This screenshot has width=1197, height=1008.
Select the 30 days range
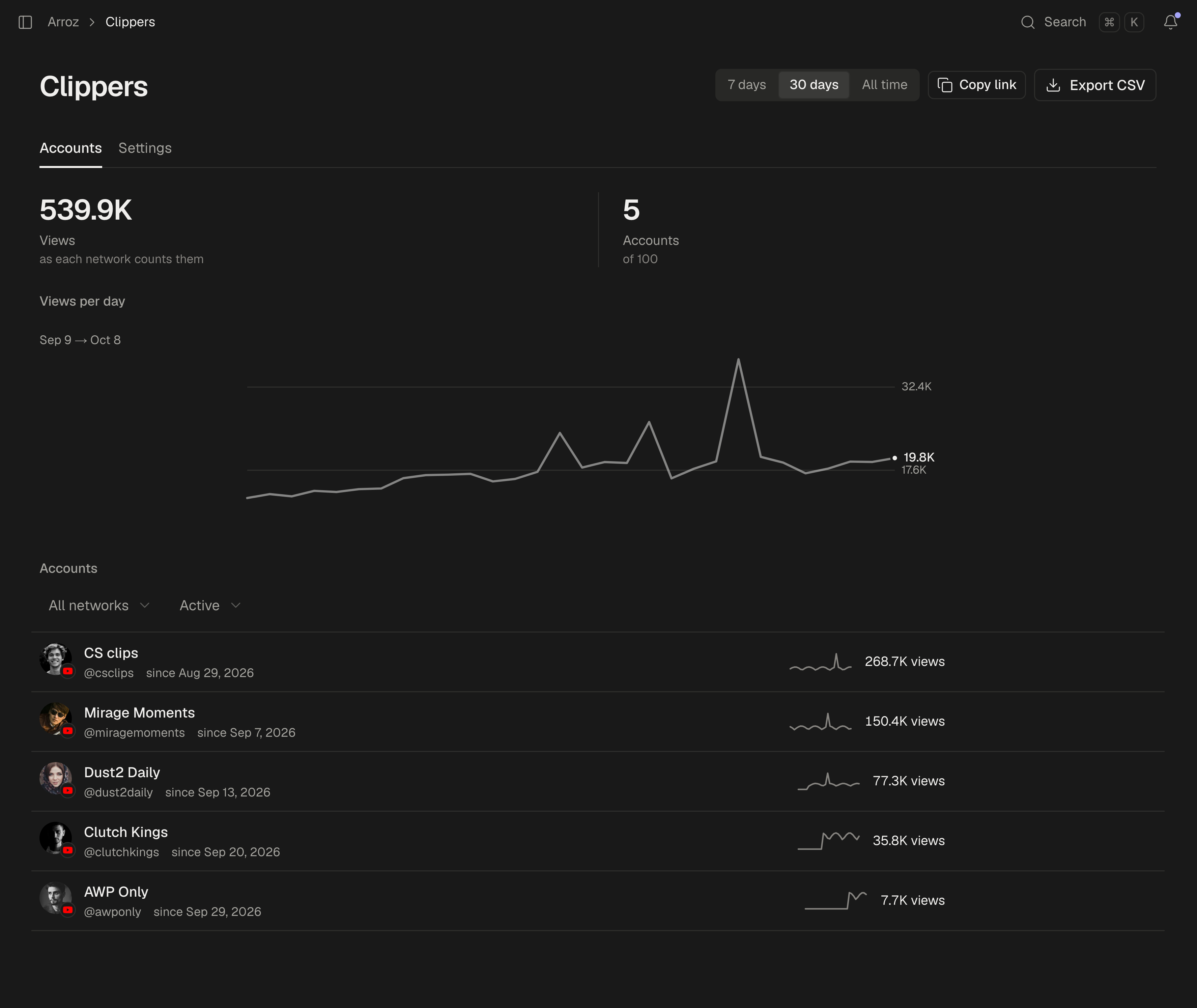[x=814, y=85]
